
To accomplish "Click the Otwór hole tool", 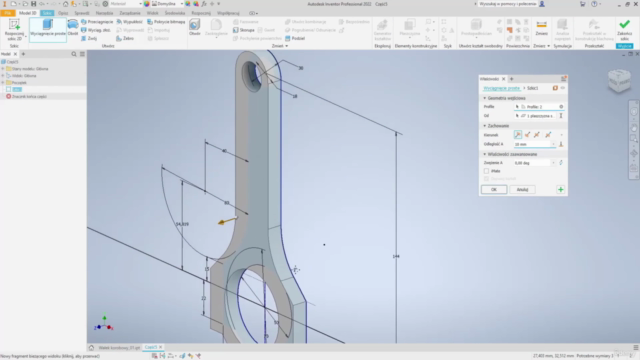I will pyautogui.click(x=195, y=27).
